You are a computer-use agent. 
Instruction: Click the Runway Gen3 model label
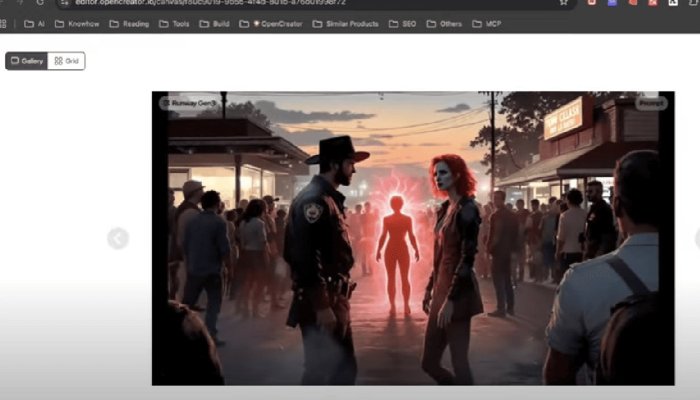[189, 103]
